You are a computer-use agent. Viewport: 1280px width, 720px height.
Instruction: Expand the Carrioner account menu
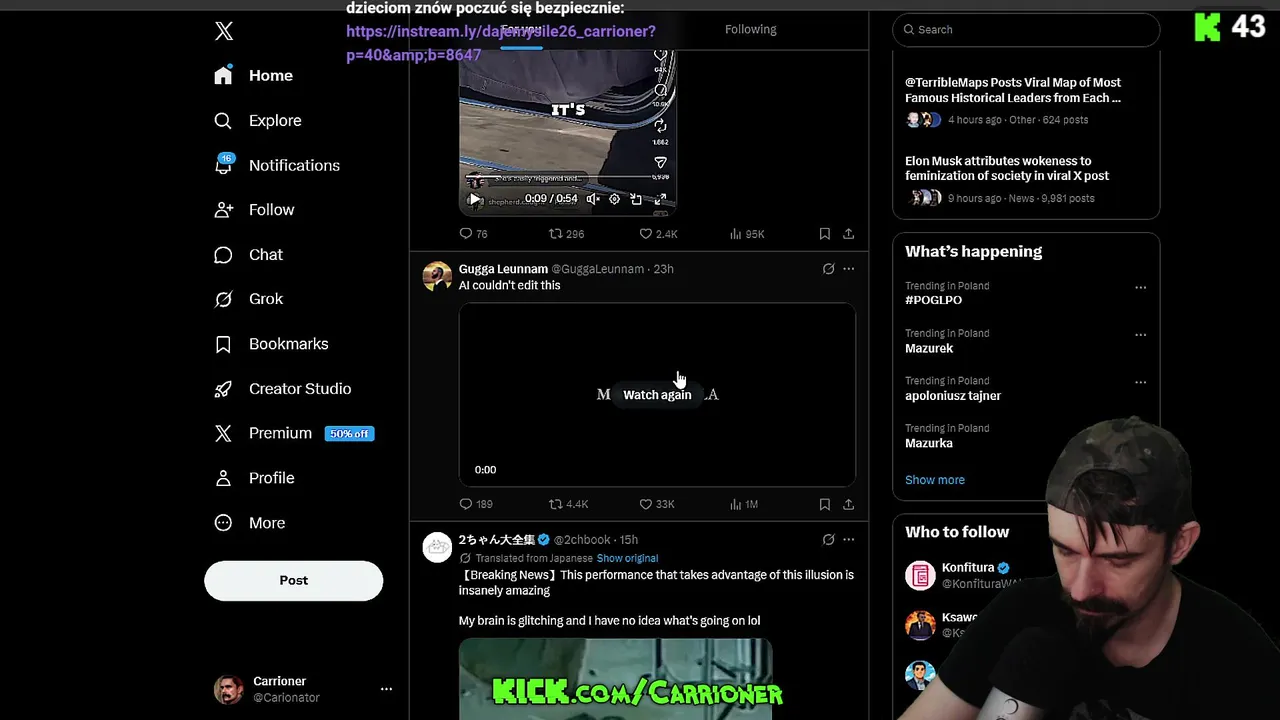[386, 689]
